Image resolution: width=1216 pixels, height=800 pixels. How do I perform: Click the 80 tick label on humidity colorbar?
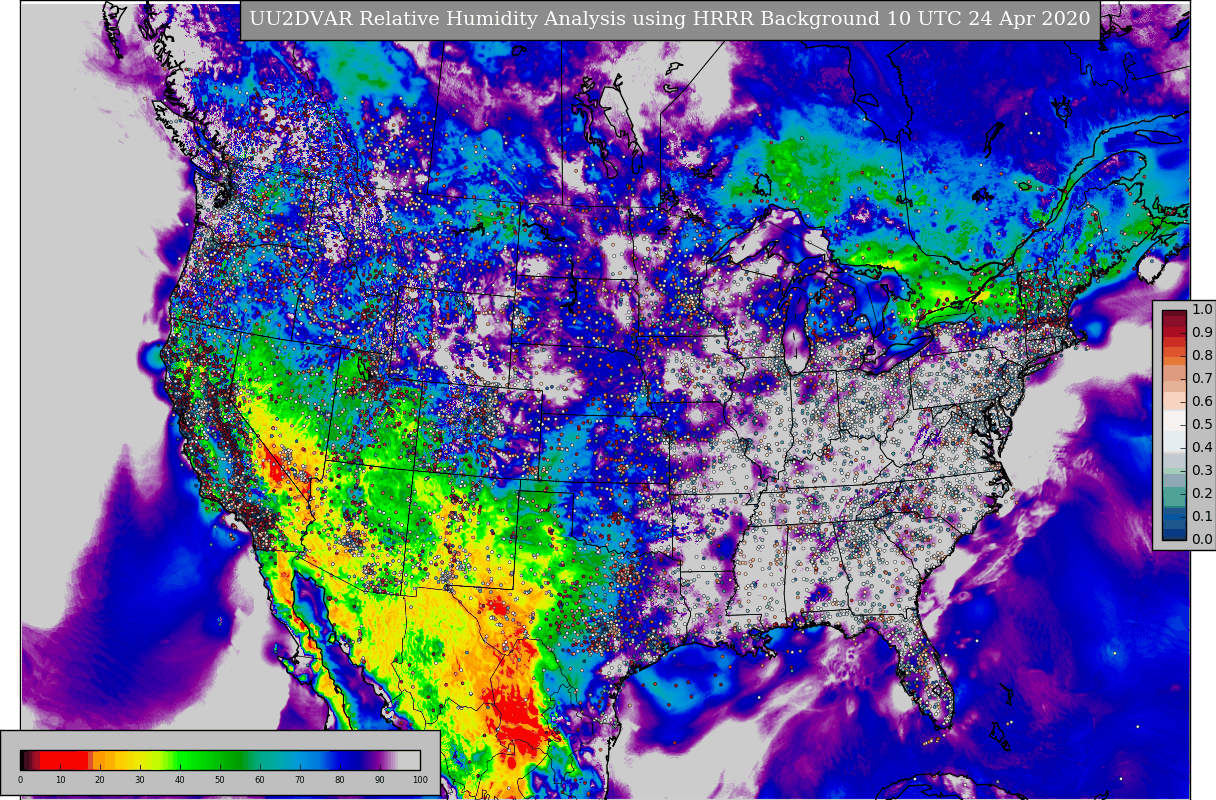[340, 780]
